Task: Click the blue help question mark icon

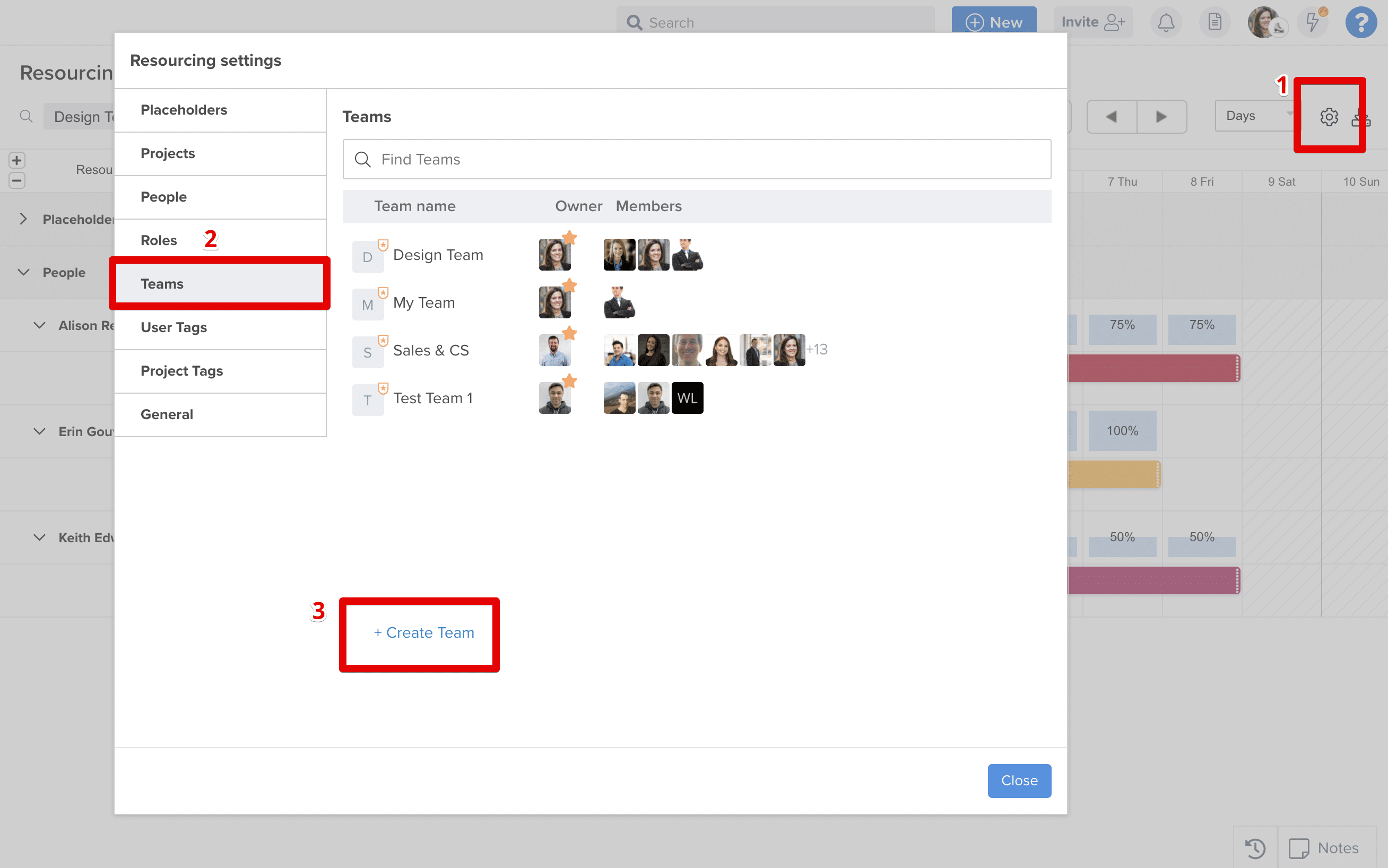Action: [x=1361, y=22]
